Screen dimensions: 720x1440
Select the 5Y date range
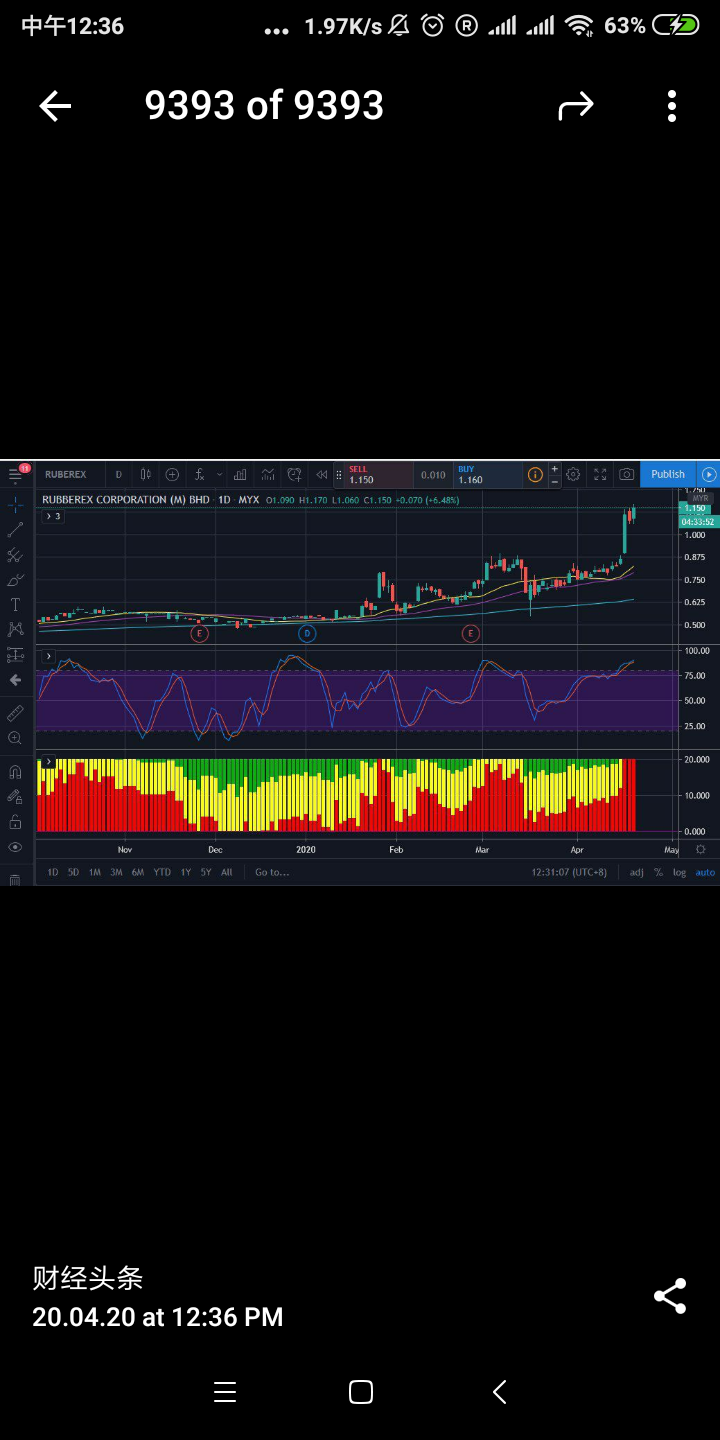(206, 872)
